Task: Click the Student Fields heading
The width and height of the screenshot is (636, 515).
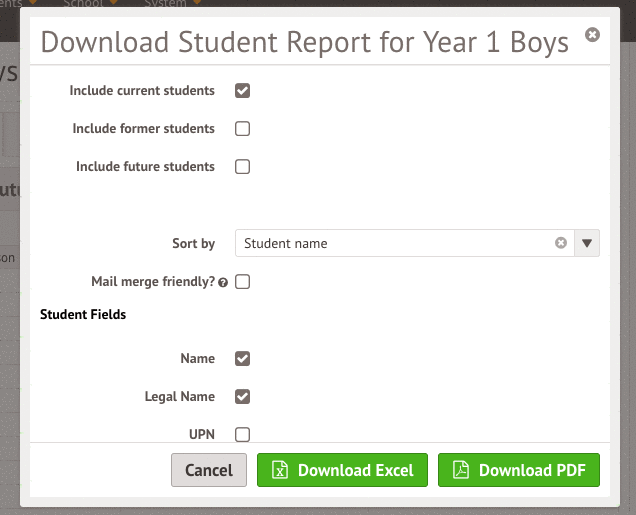Action: pyautogui.click(x=83, y=315)
